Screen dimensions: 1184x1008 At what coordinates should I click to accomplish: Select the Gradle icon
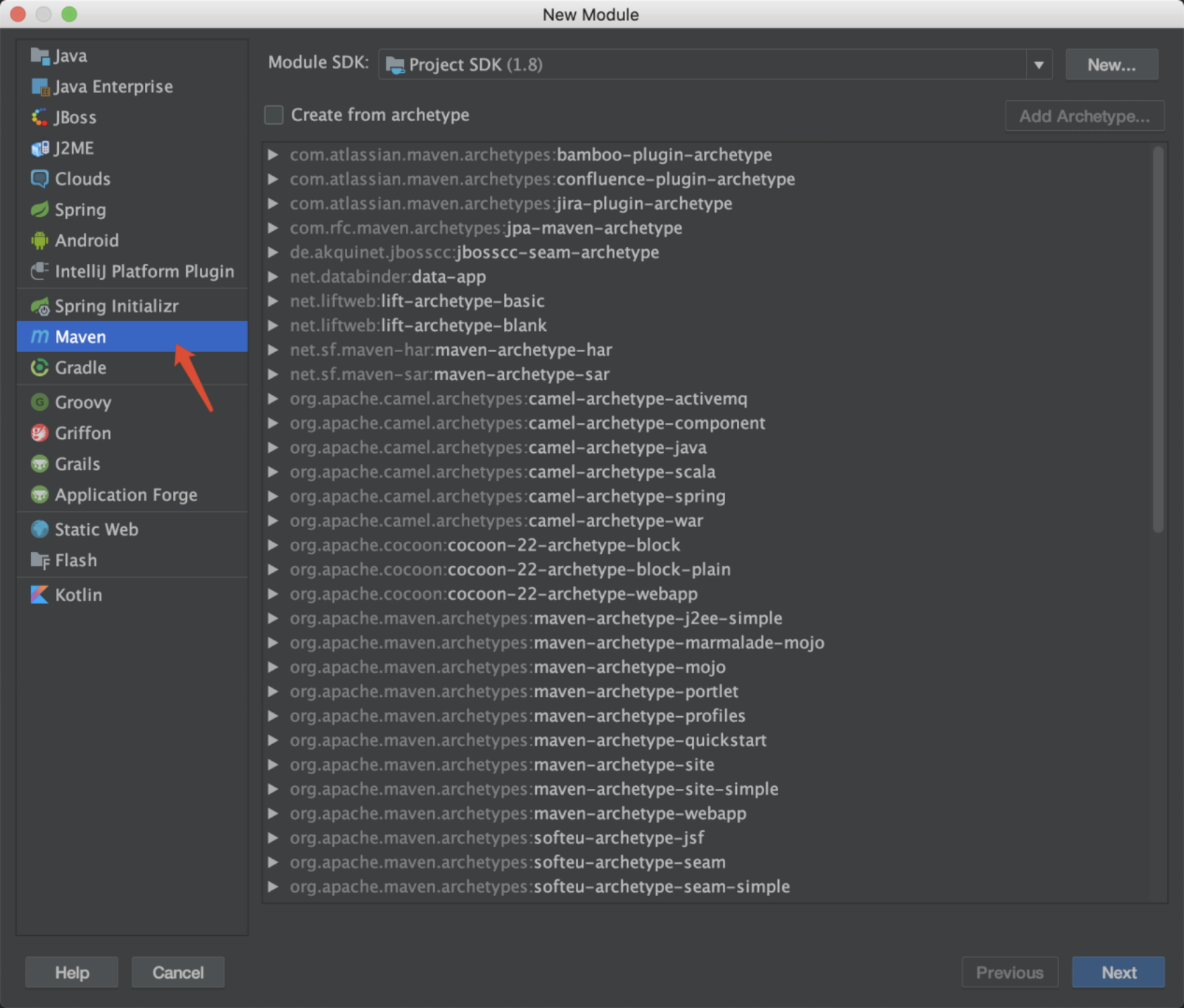(40, 367)
